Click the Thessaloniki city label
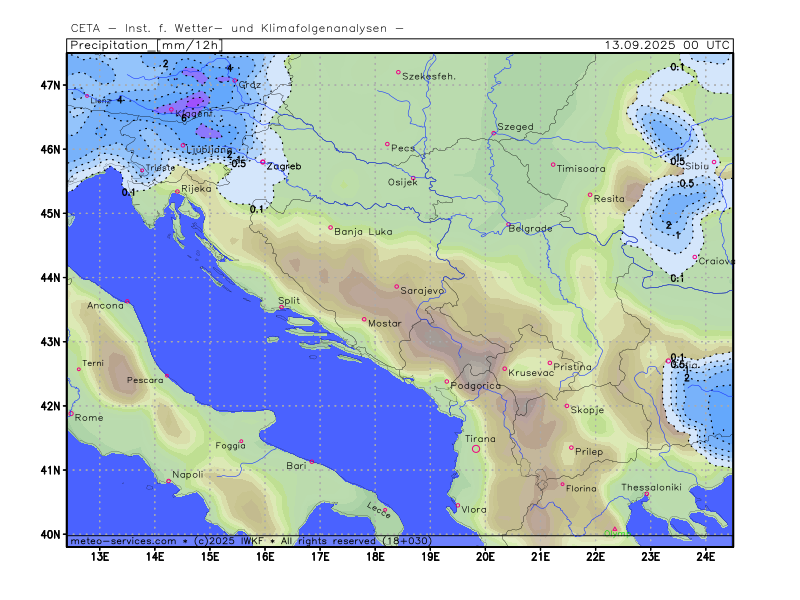The height and width of the screenshot is (600, 800). 651,487
